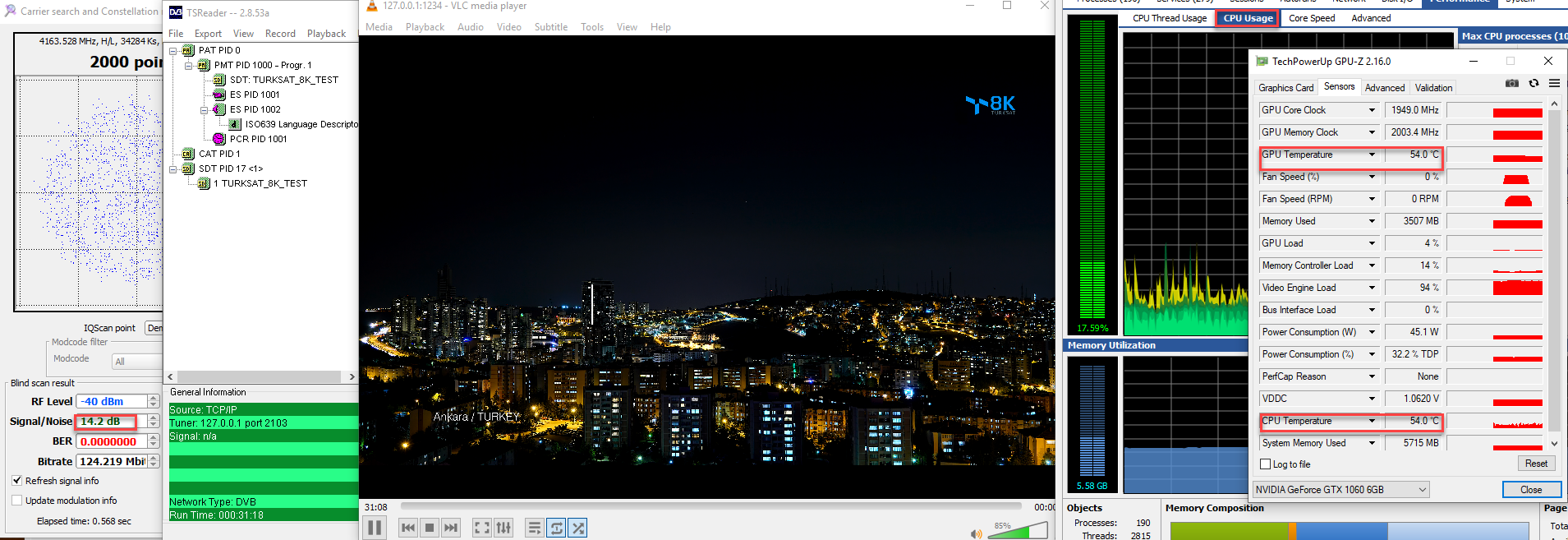
Task: Open GPU-Z Validation tab
Action: 1434,88
